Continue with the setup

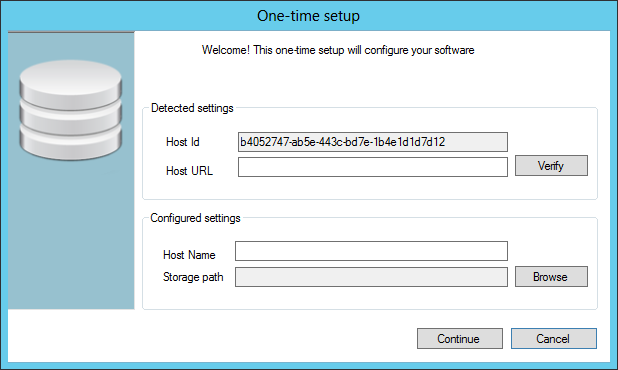(460, 338)
